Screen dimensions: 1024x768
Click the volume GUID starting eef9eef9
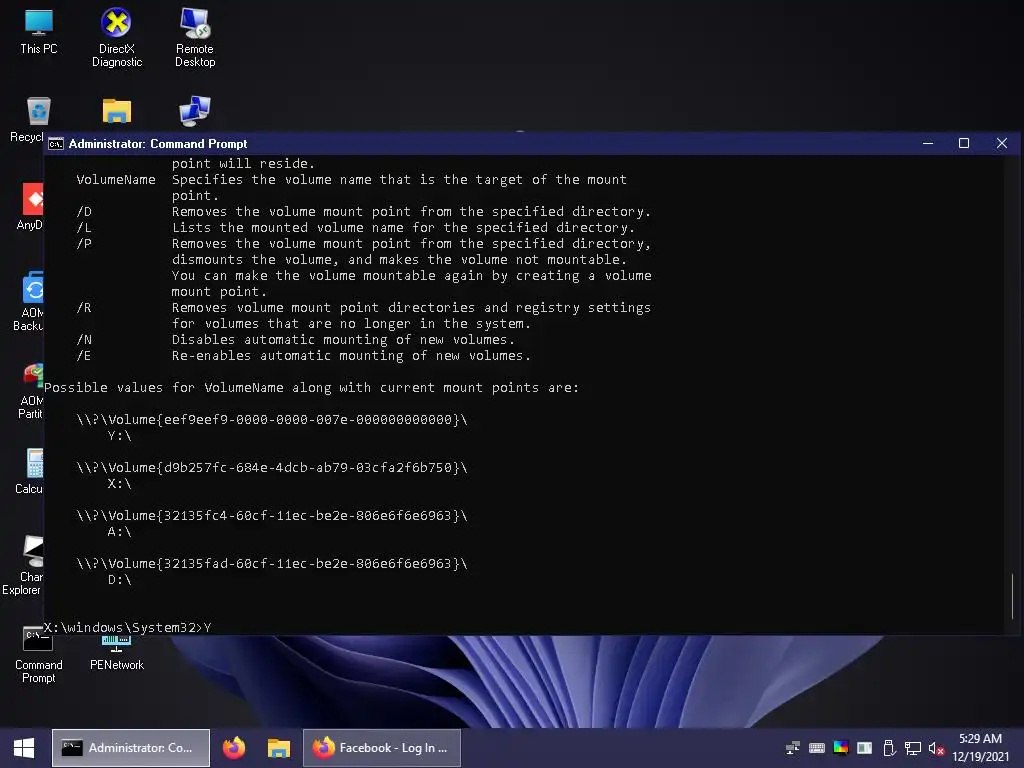[x=272, y=419]
